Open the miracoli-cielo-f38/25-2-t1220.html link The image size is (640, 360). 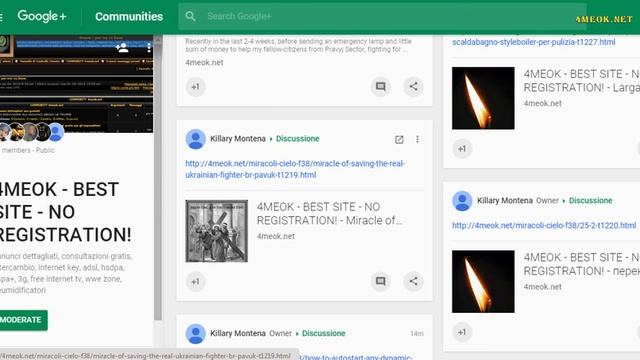[x=544, y=225]
